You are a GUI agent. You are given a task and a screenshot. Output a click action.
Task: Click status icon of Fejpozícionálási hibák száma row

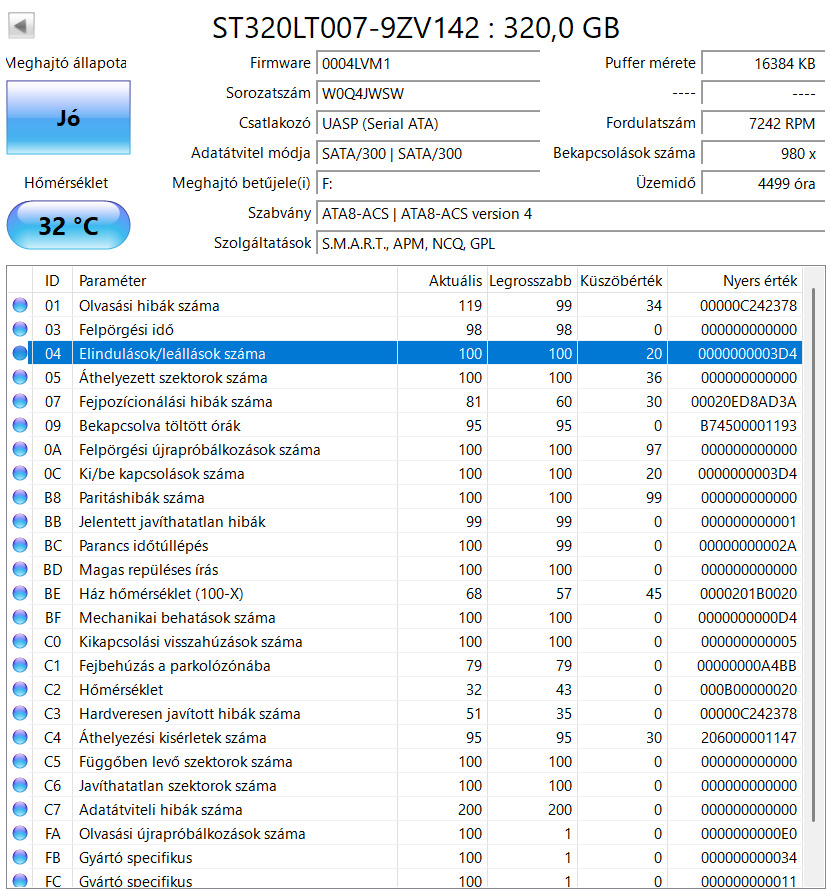(x=20, y=401)
